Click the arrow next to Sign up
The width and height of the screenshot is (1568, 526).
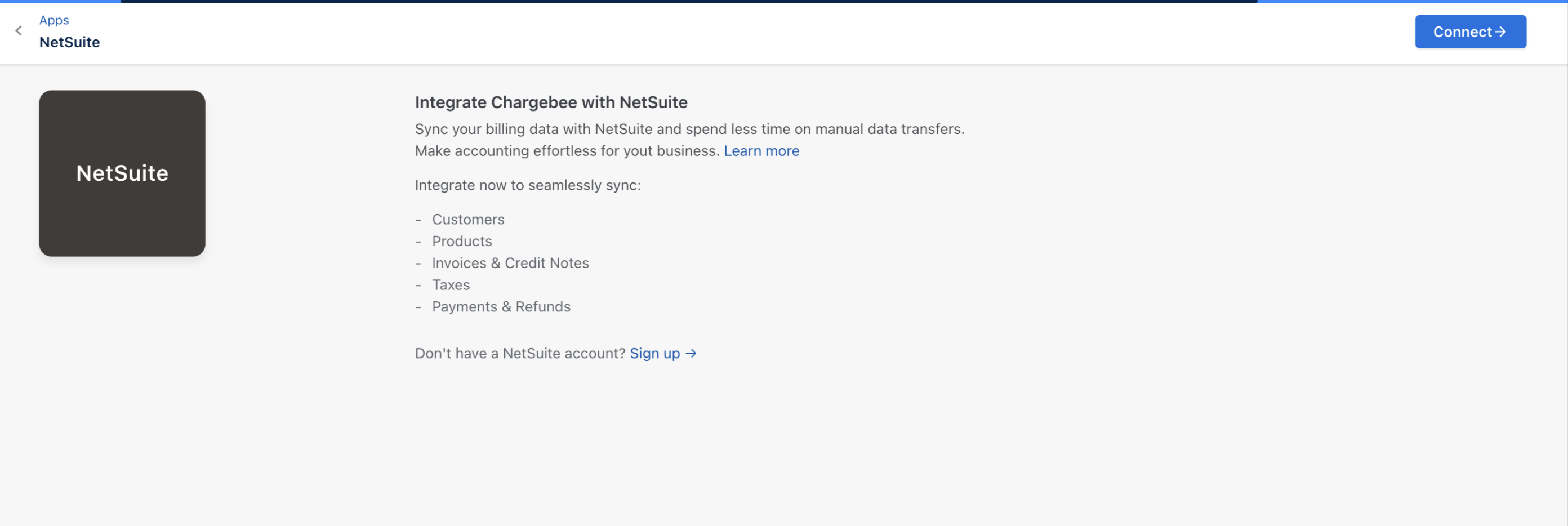[x=691, y=354]
